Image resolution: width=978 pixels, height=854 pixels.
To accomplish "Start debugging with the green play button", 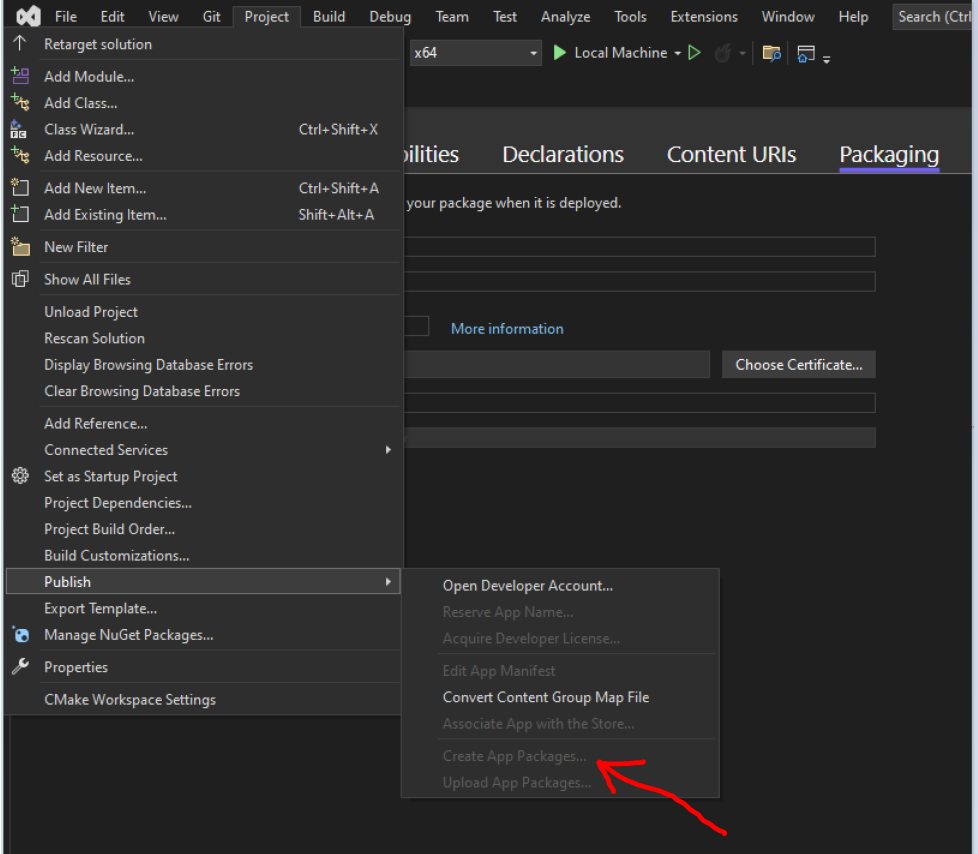I will (559, 52).
